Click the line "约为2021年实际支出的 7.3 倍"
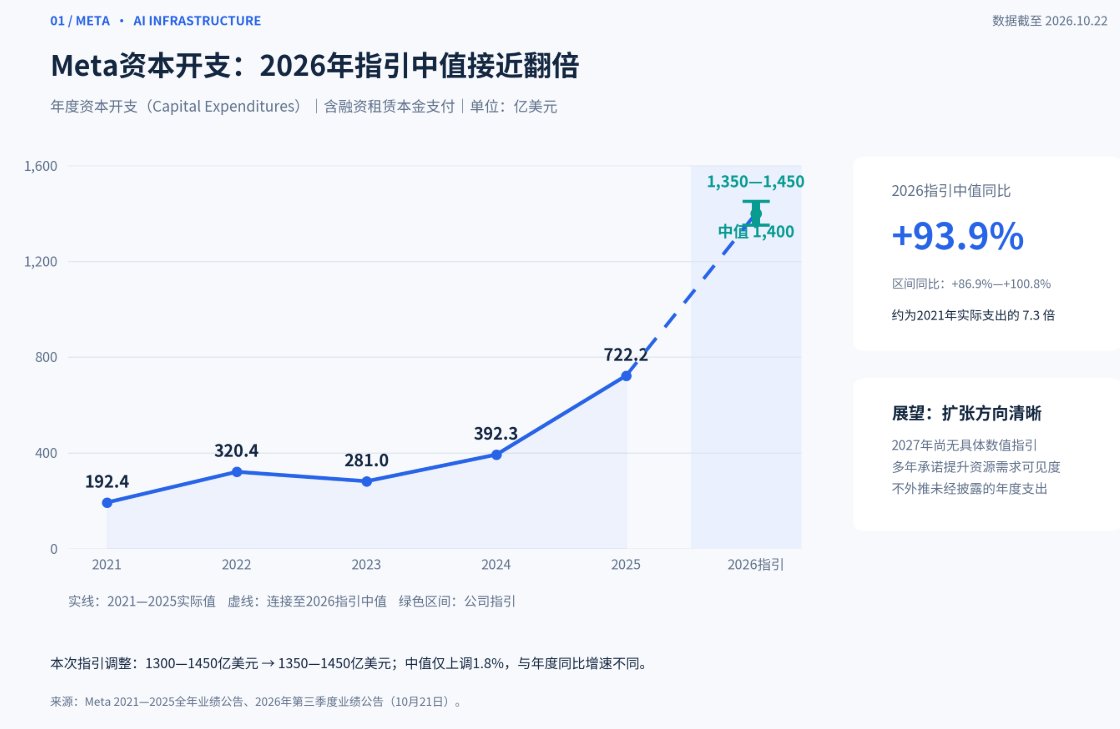Image resolution: width=1120 pixels, height=729 pixels. click(x=973, y=315)
